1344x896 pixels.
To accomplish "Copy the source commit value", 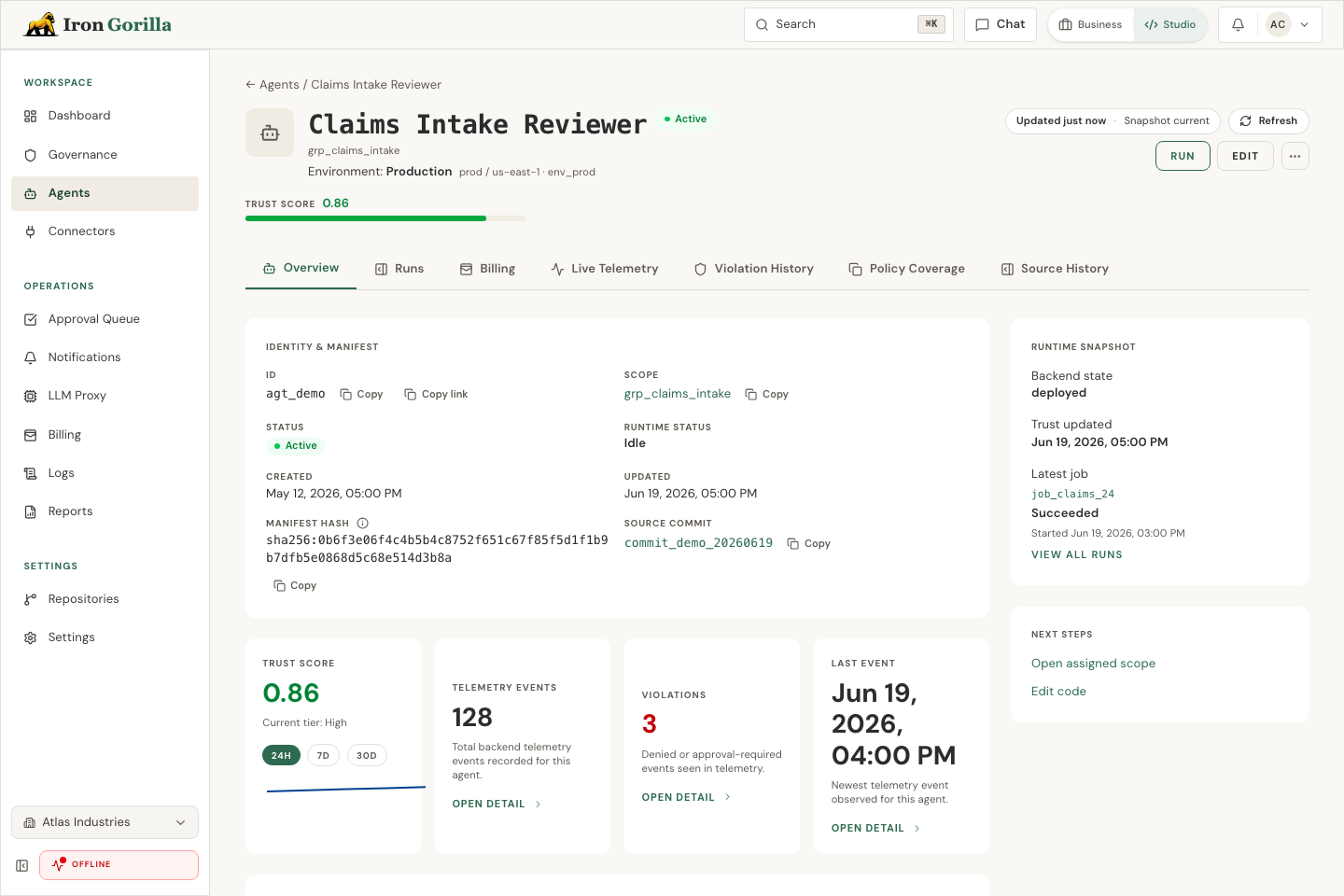I will point(808,543).
